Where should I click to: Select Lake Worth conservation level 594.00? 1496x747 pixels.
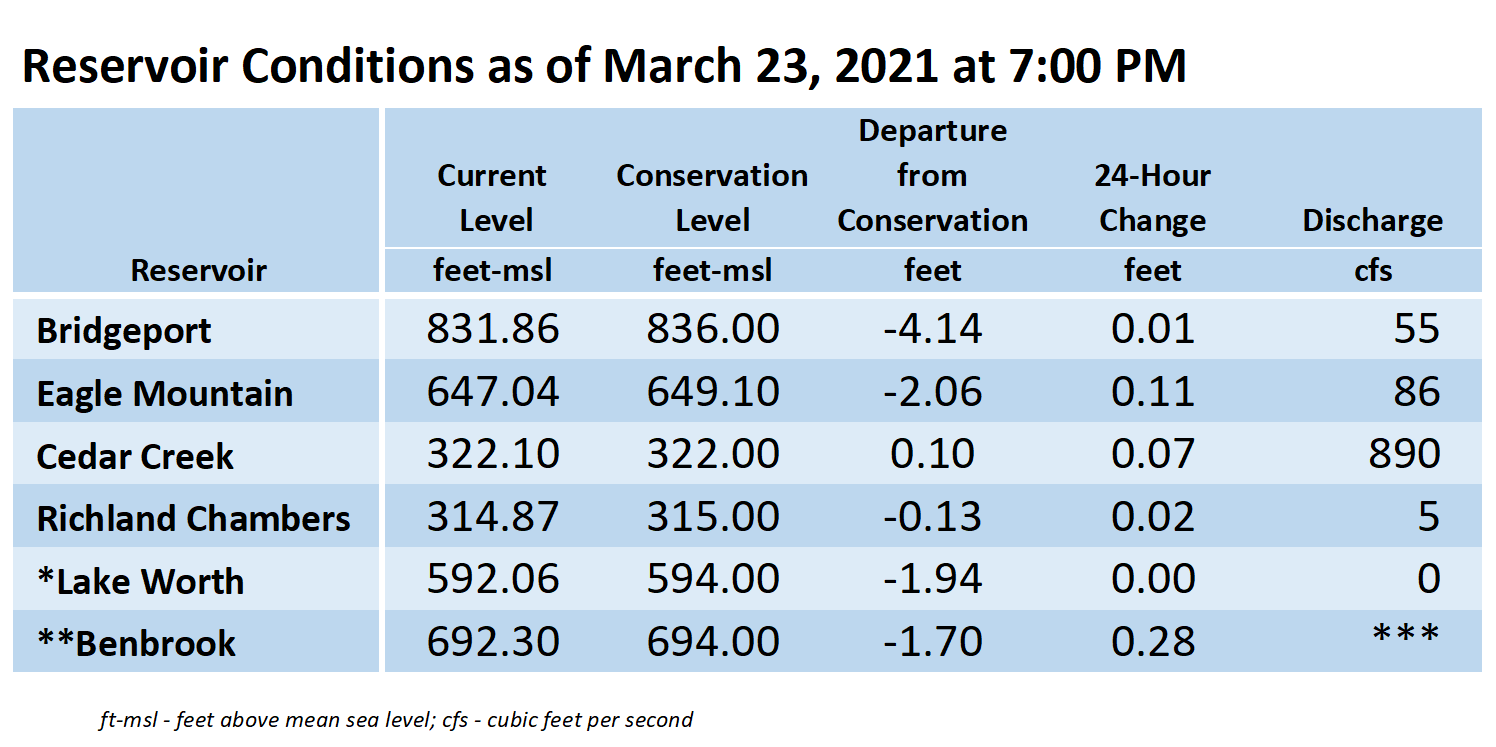[x=712, y=579]
